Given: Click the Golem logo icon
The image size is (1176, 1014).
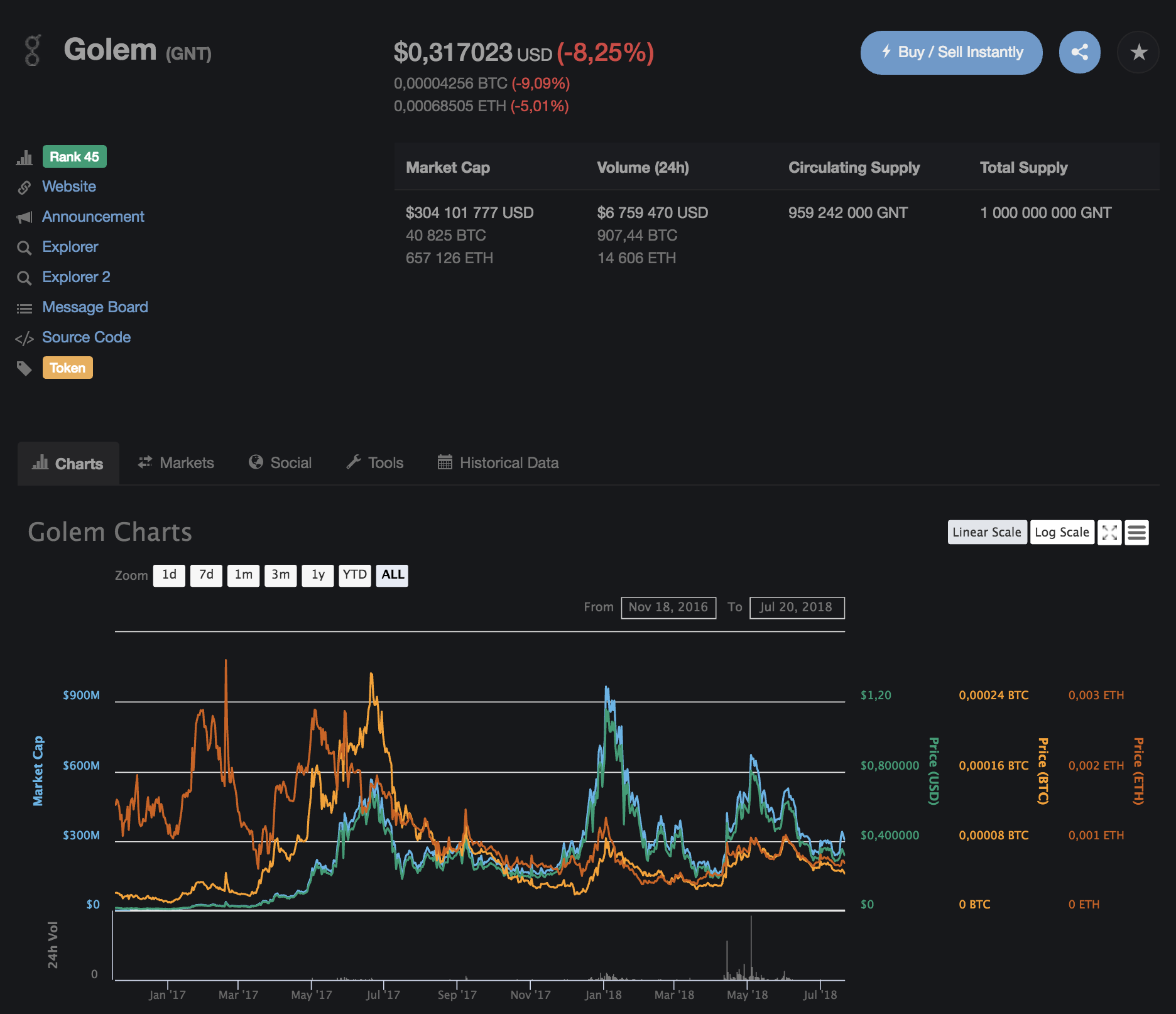Looking at the screenshot, I should [33, 50].
